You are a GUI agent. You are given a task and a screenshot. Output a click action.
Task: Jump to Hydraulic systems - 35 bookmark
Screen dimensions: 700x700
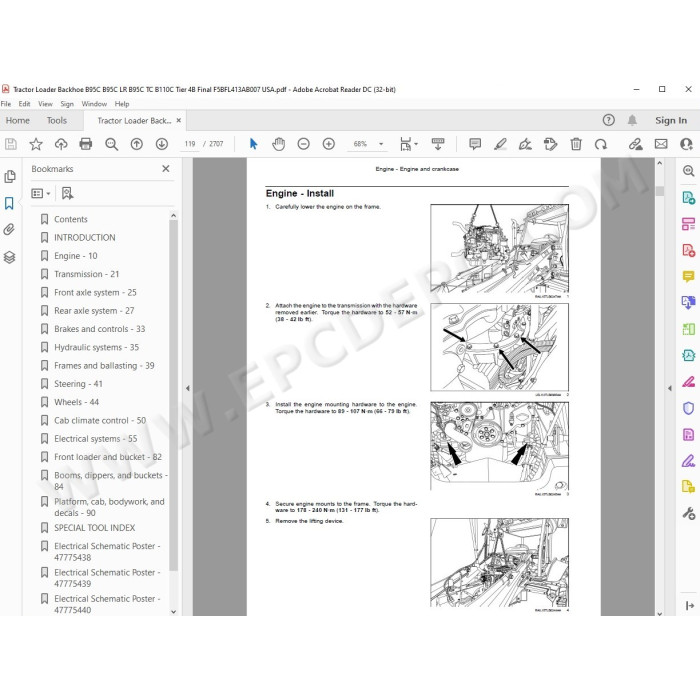(96, 347)
